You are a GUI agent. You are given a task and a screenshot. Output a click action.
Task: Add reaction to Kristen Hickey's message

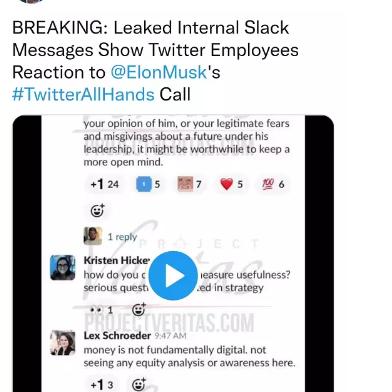coord(139,310)
